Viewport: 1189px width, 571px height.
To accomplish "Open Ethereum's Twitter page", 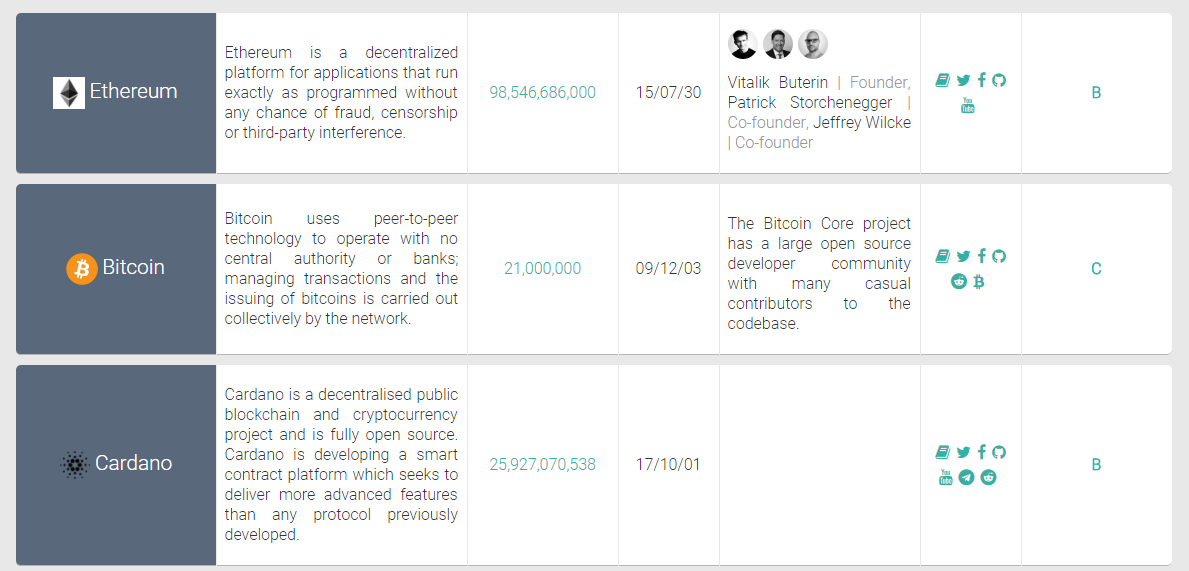I will click(963, 81).
